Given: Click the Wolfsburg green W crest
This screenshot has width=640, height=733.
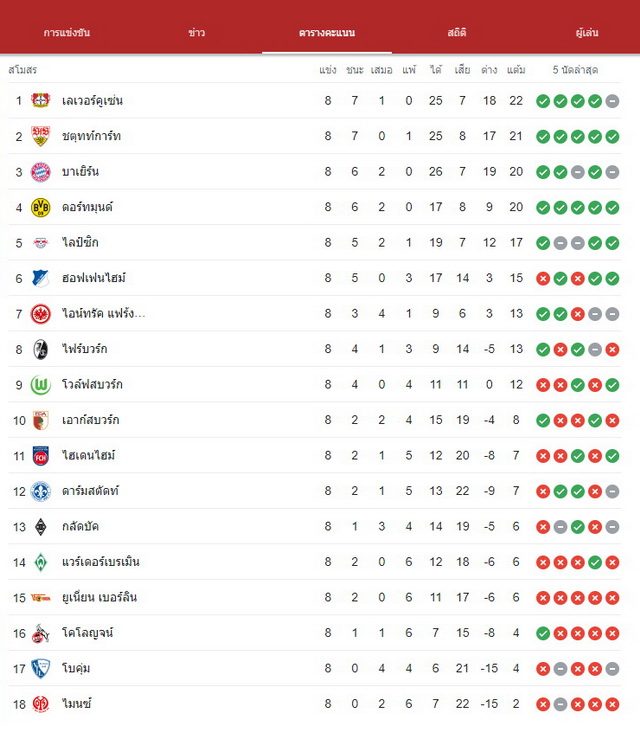Looking at the screenshot, I should (x=41, y=385).
